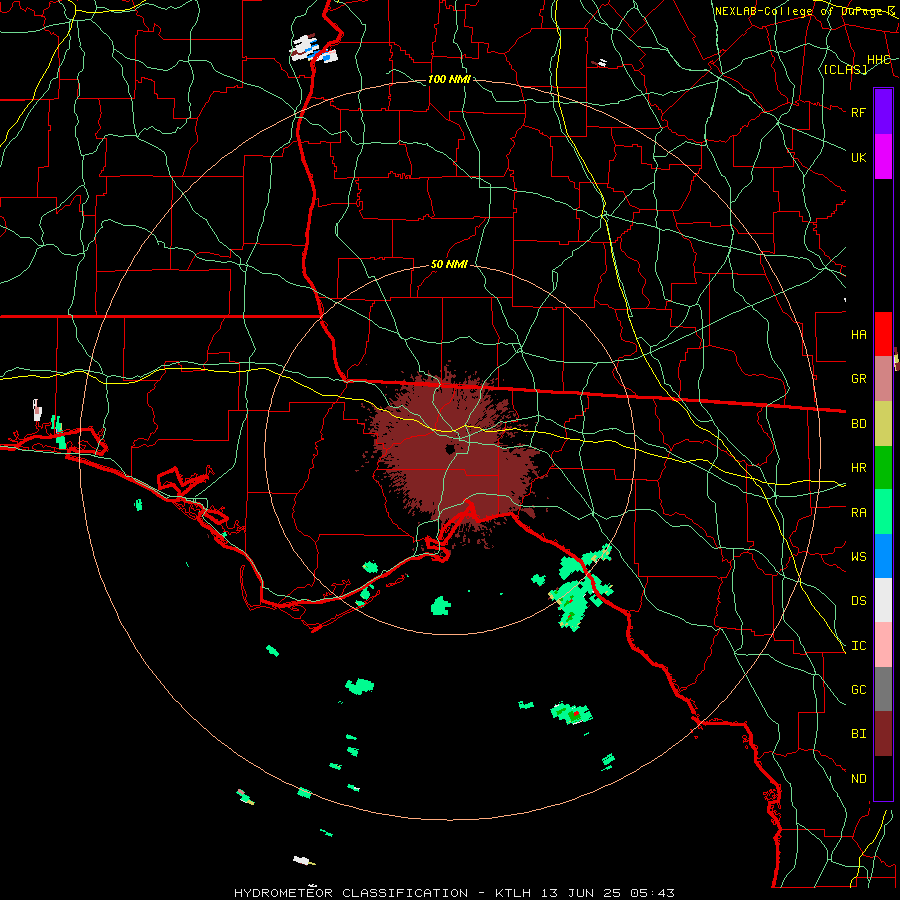Select the light pink IC legend swatch
The image size is (900, 900).
tap(883, 645)
